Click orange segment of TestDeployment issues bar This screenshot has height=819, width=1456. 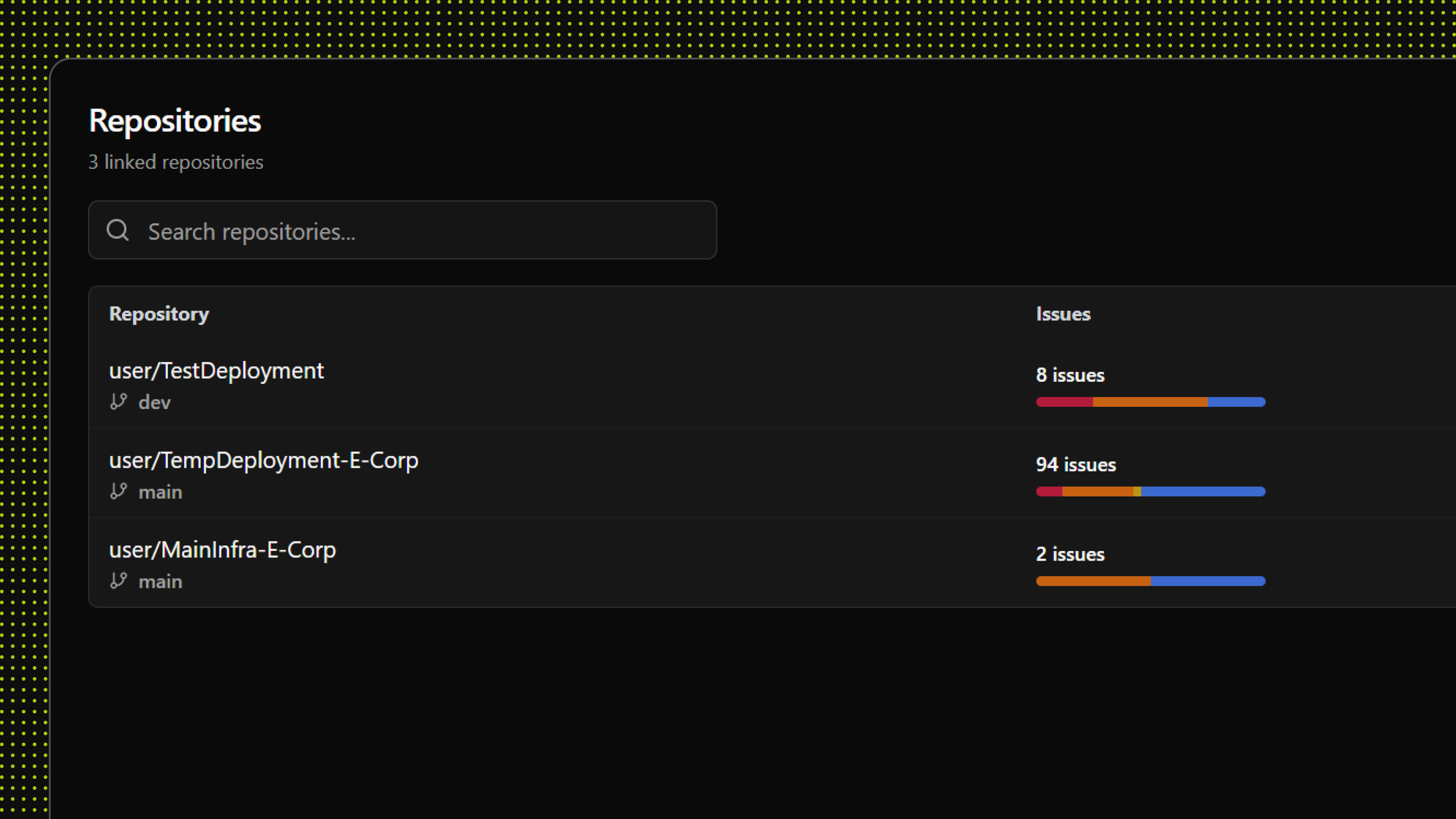(1150, 402)
